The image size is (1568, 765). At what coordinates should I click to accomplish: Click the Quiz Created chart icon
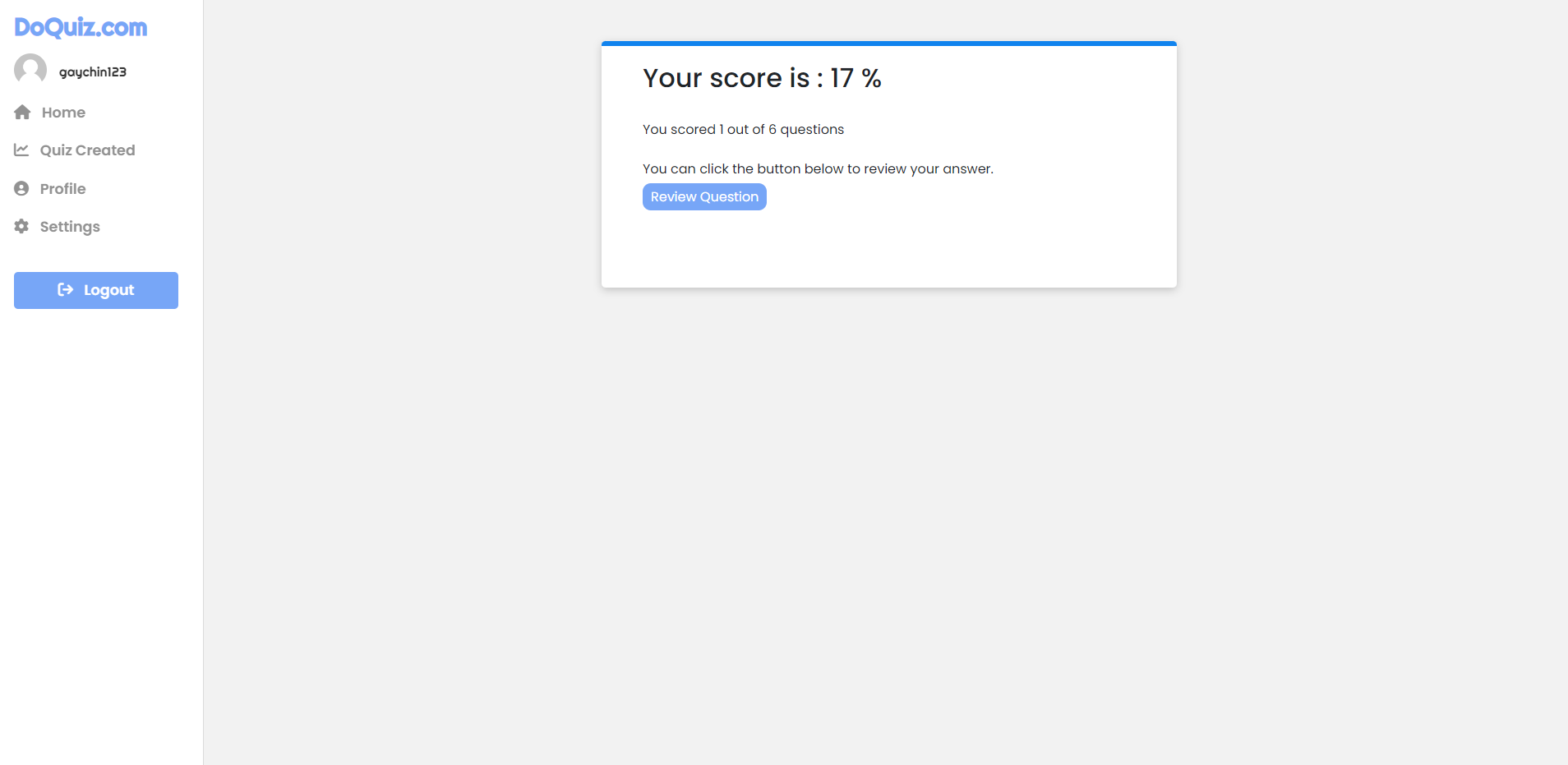21,150
